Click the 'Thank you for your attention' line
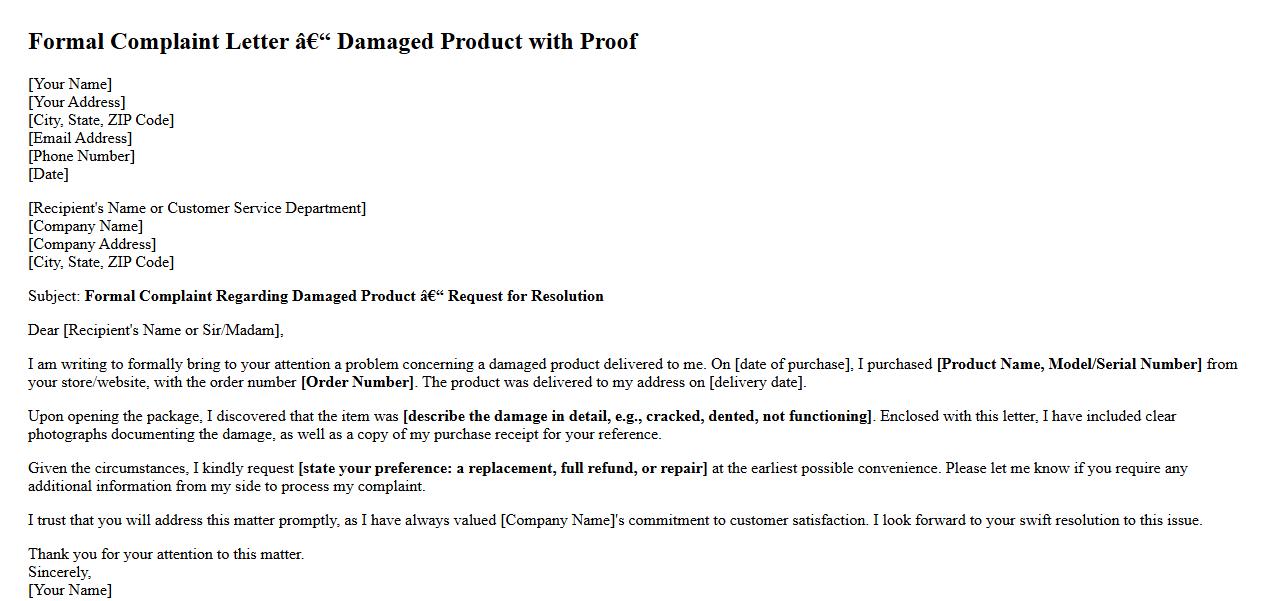This screenshot has height=601, width=1278. 166,554
